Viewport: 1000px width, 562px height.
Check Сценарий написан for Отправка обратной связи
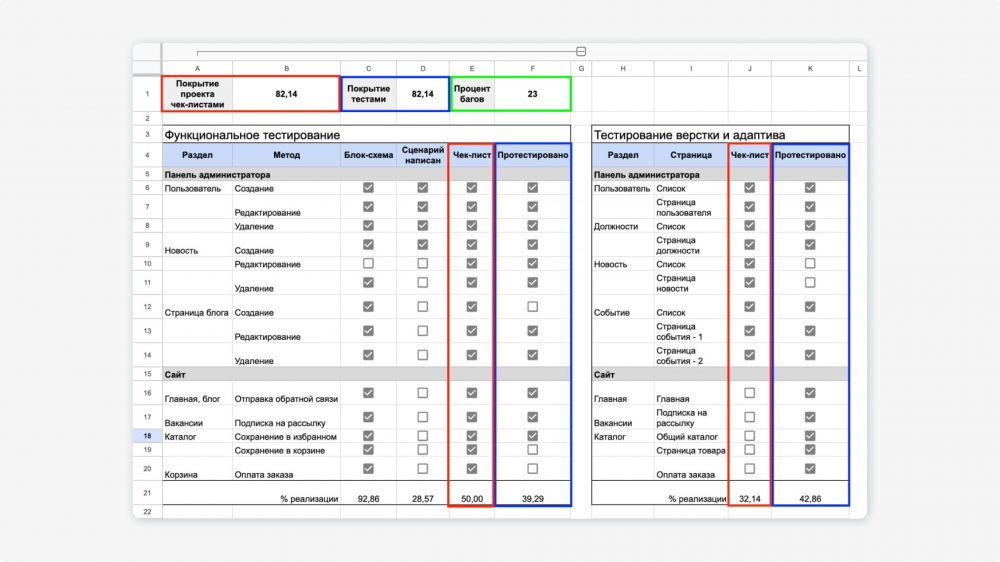(422, 393)
